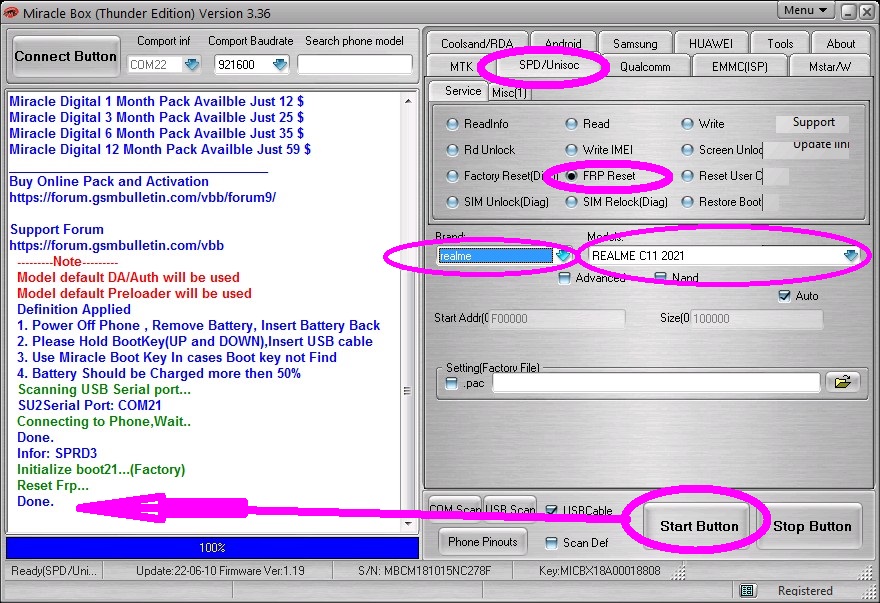Screen dimensions: 880x603
Task: Toggle the Nand checkbox
Action: (661, 277)
